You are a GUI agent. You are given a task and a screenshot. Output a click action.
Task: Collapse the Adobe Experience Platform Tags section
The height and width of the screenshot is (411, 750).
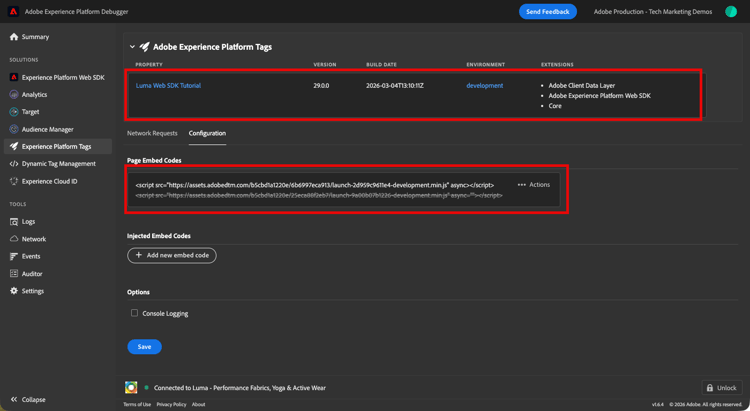pos(132,47)
